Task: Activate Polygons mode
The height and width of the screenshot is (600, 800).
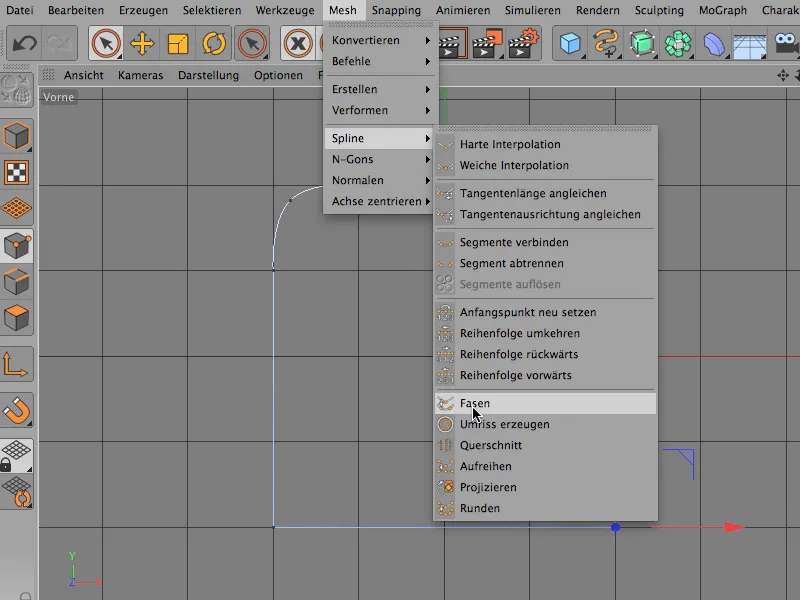Action: (x=17, y=318)
